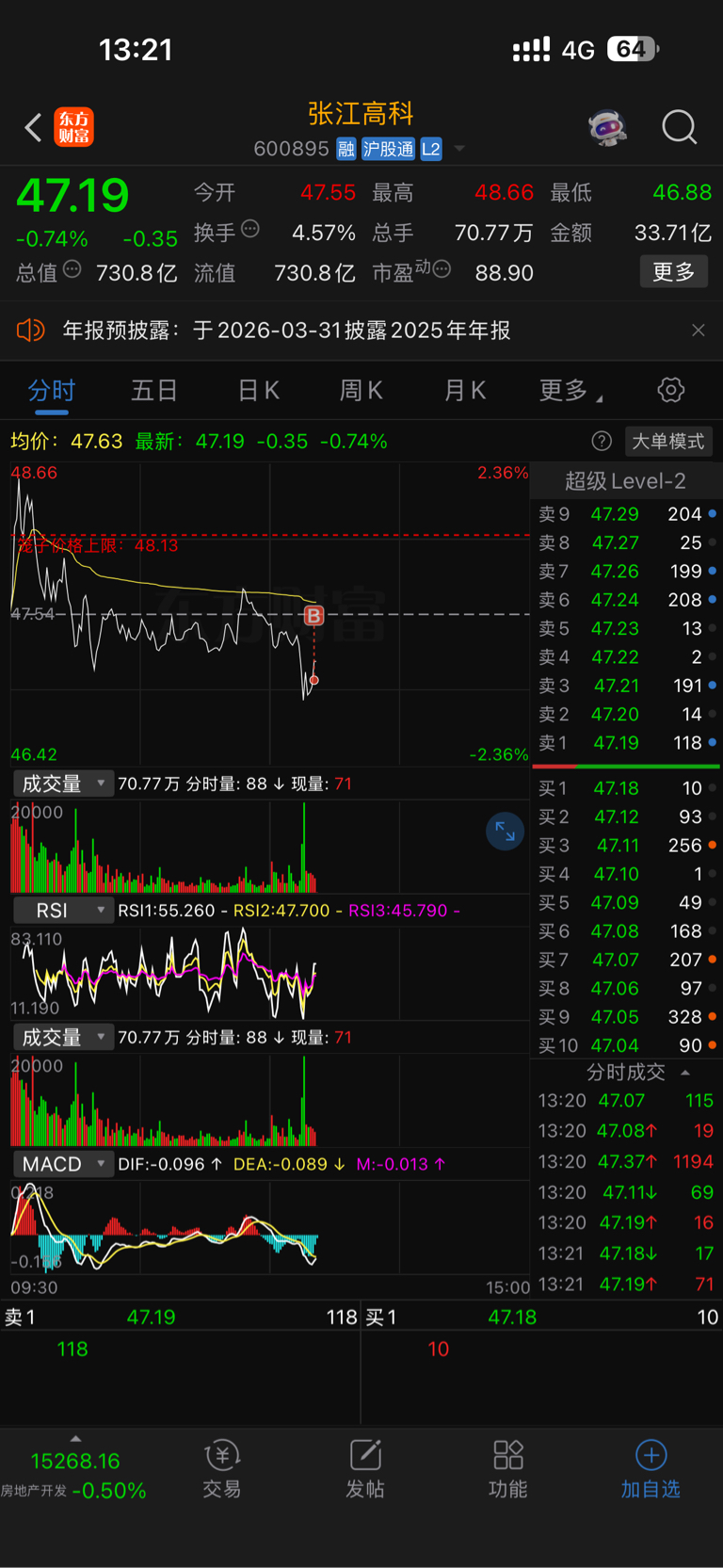
Task: Tap the bottom 卖1 quote 47.19
Action: pos(151,1317)
